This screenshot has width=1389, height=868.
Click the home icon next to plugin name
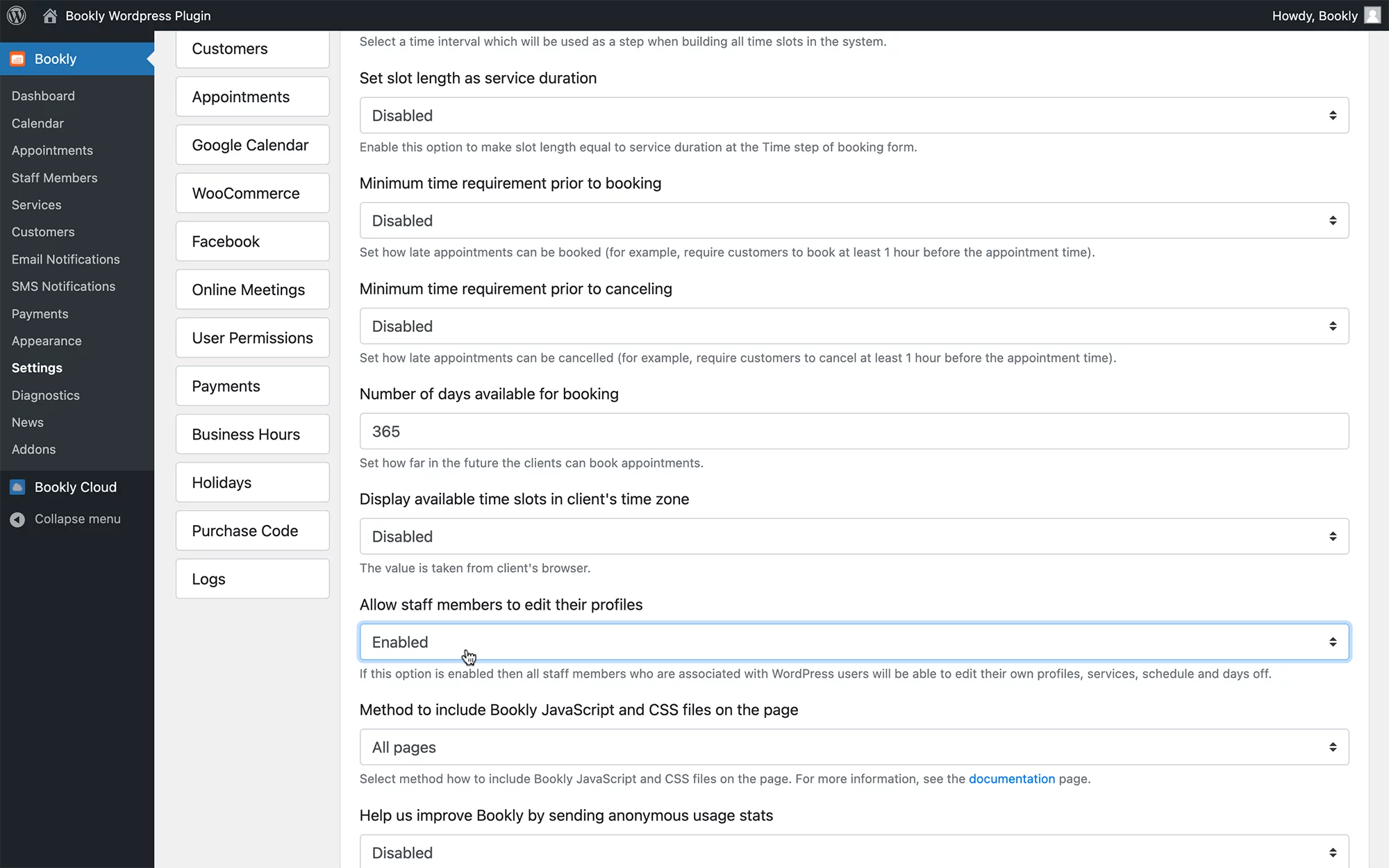[49, 15]
